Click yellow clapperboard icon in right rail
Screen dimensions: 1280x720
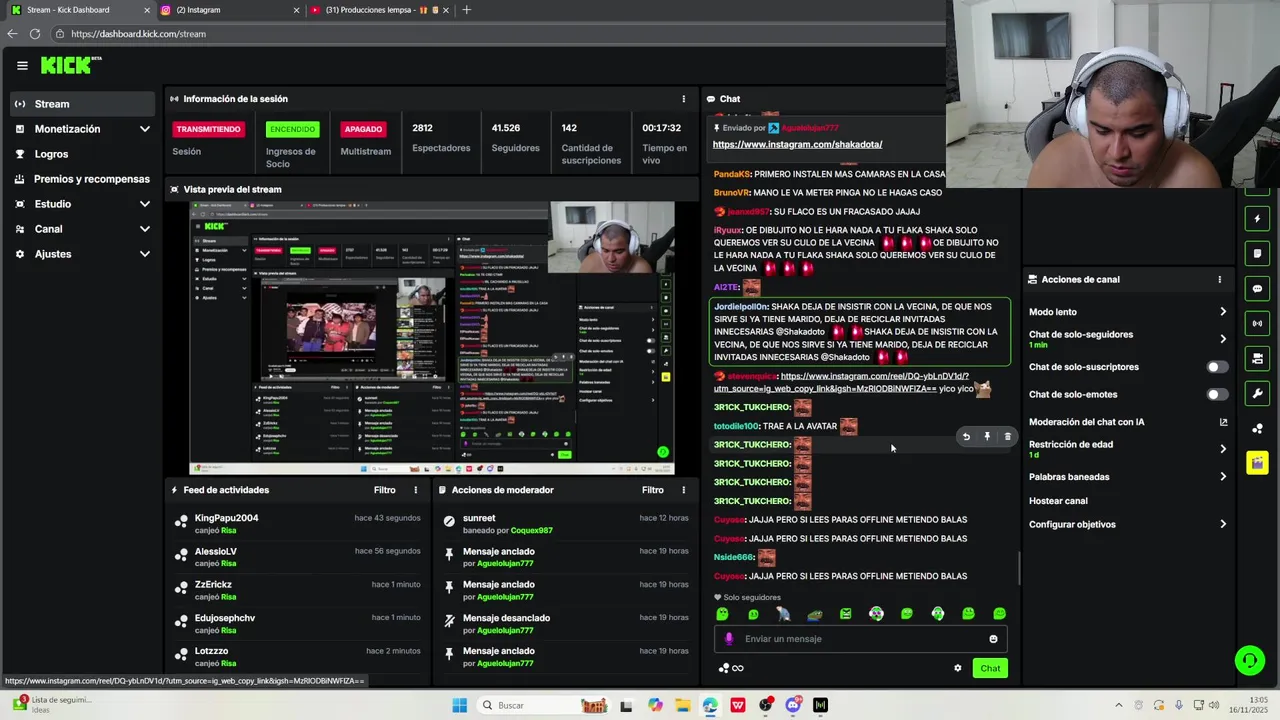[1257, 463]
